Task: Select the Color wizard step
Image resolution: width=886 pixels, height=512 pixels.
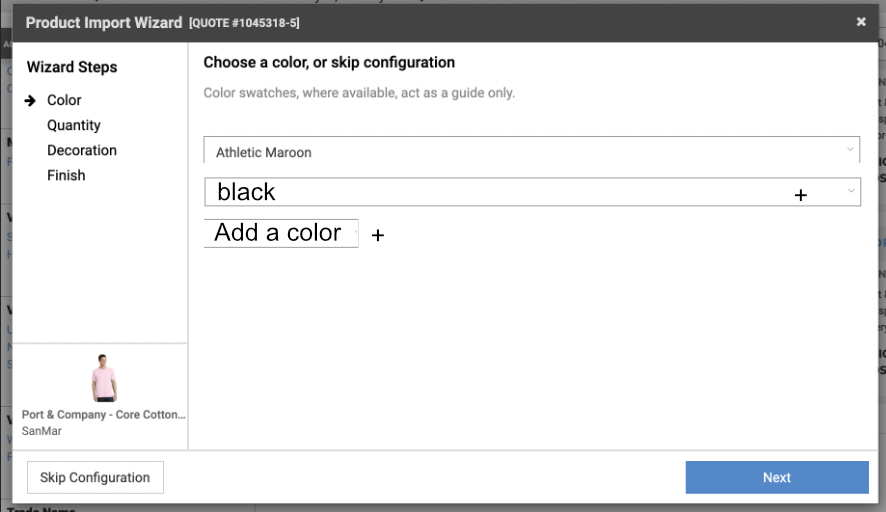Action: [64, 100]
